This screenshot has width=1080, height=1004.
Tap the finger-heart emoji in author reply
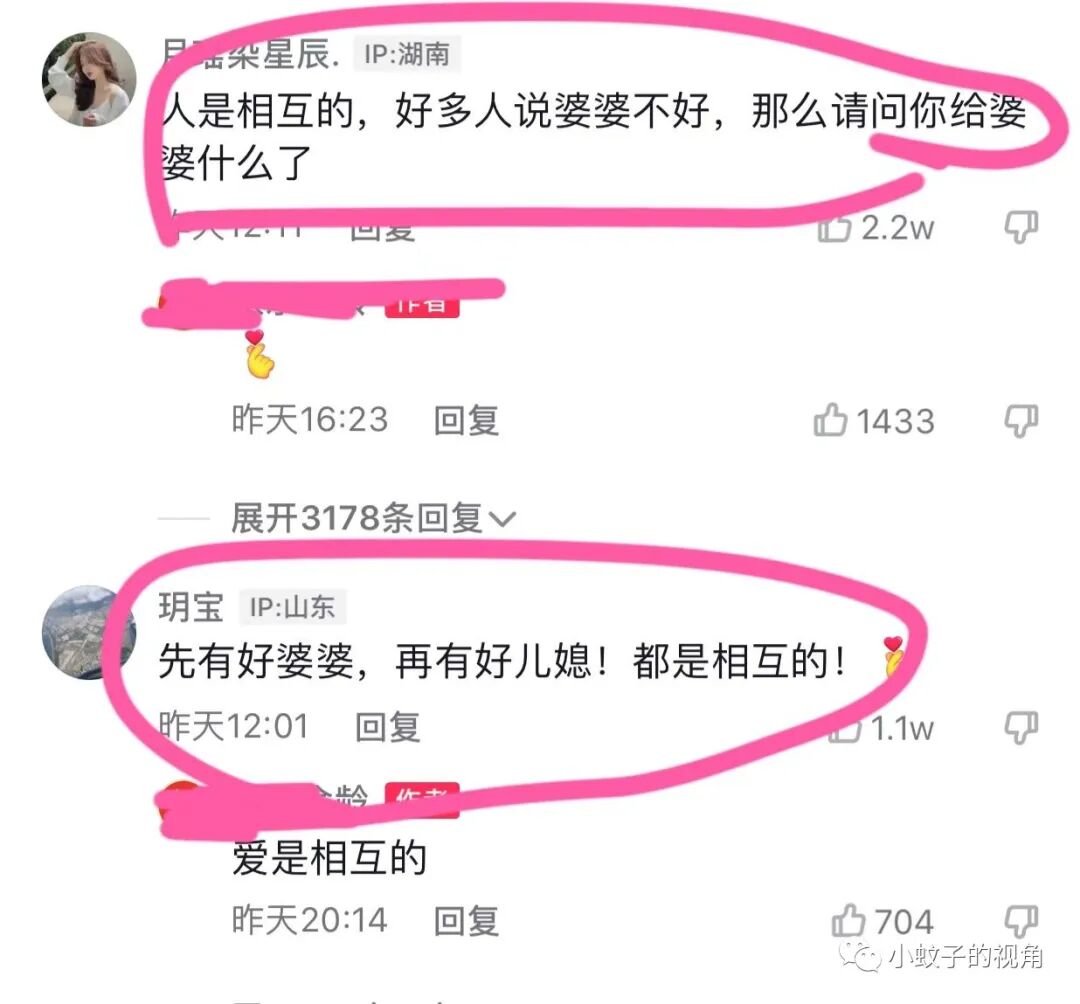(x=260, y=354)
